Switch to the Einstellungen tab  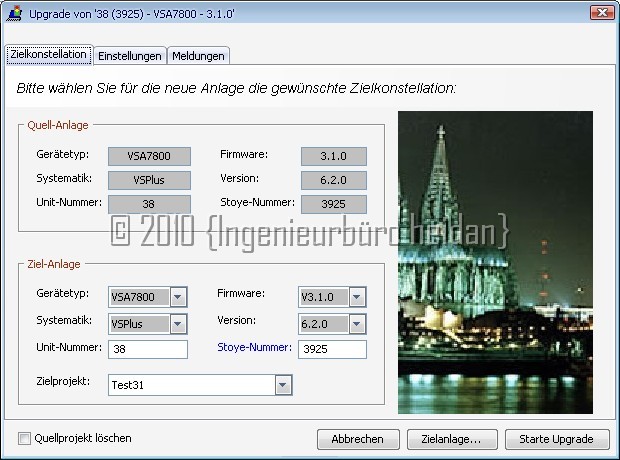coord(130,55)
